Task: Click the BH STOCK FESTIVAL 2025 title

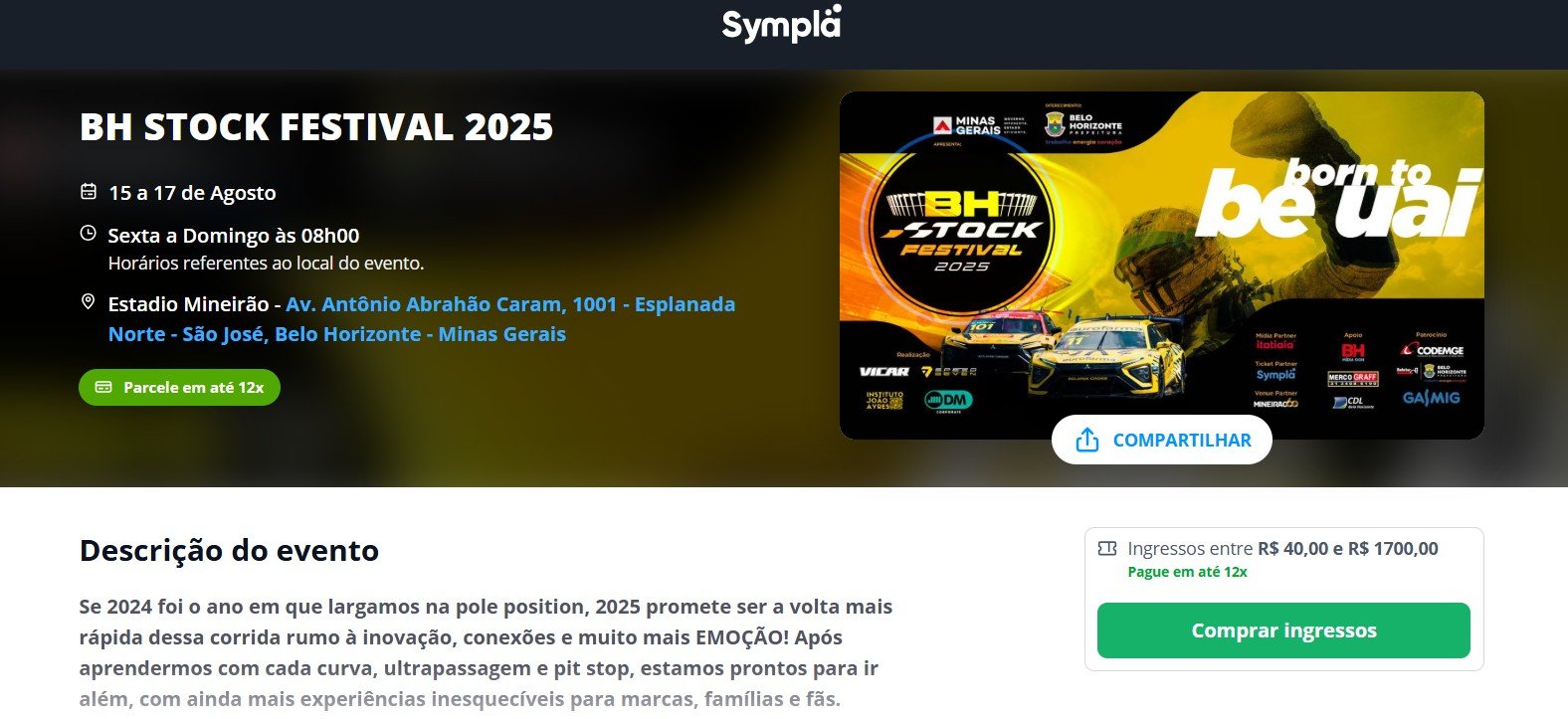Action: click(x=316, y=127)
